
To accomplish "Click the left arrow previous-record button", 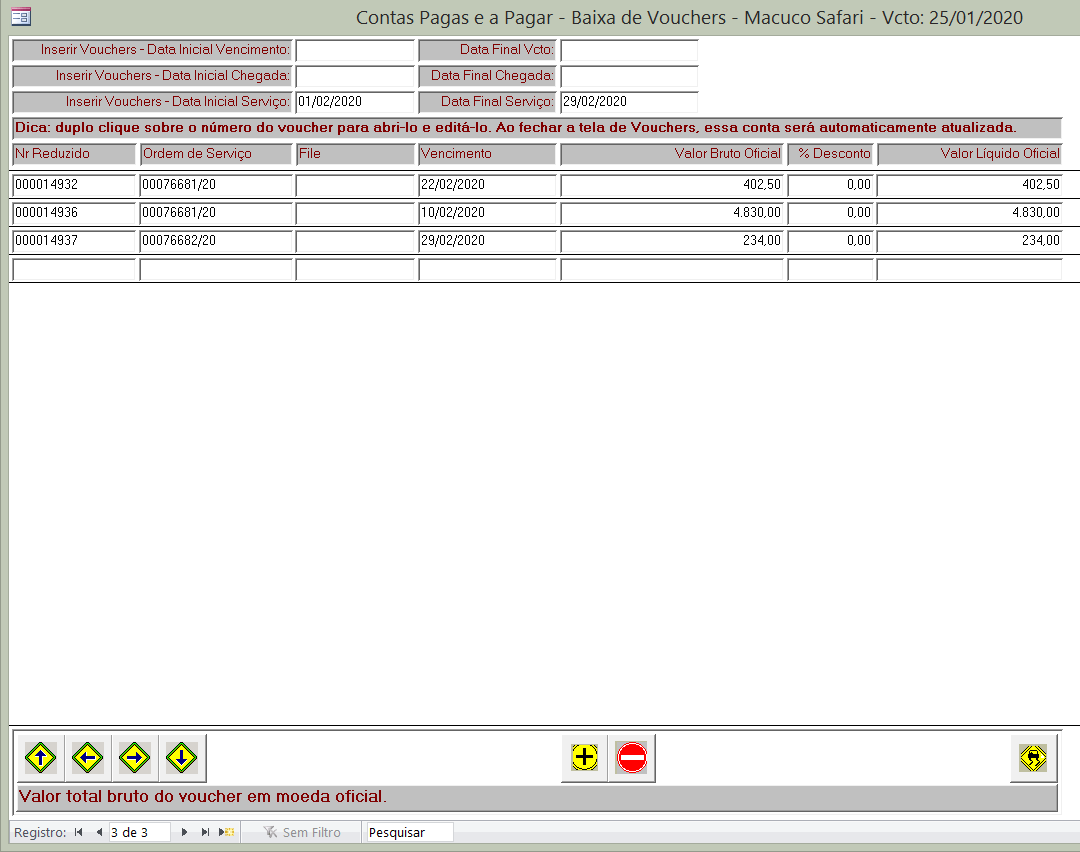I will click(x=87, y=759).
